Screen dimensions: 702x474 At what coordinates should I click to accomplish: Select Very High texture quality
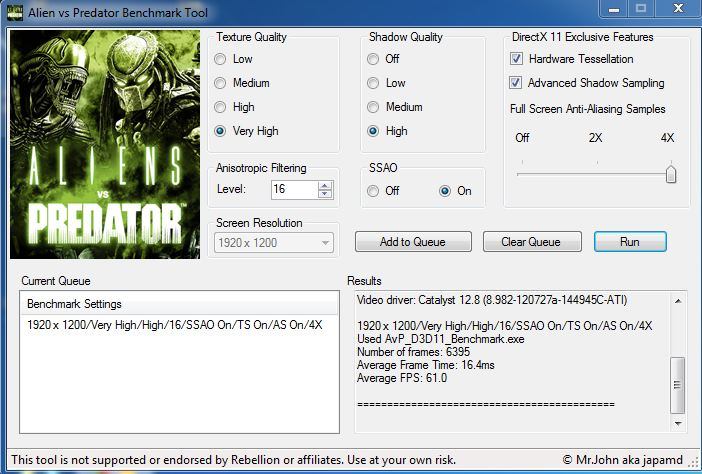click(220, 131)
